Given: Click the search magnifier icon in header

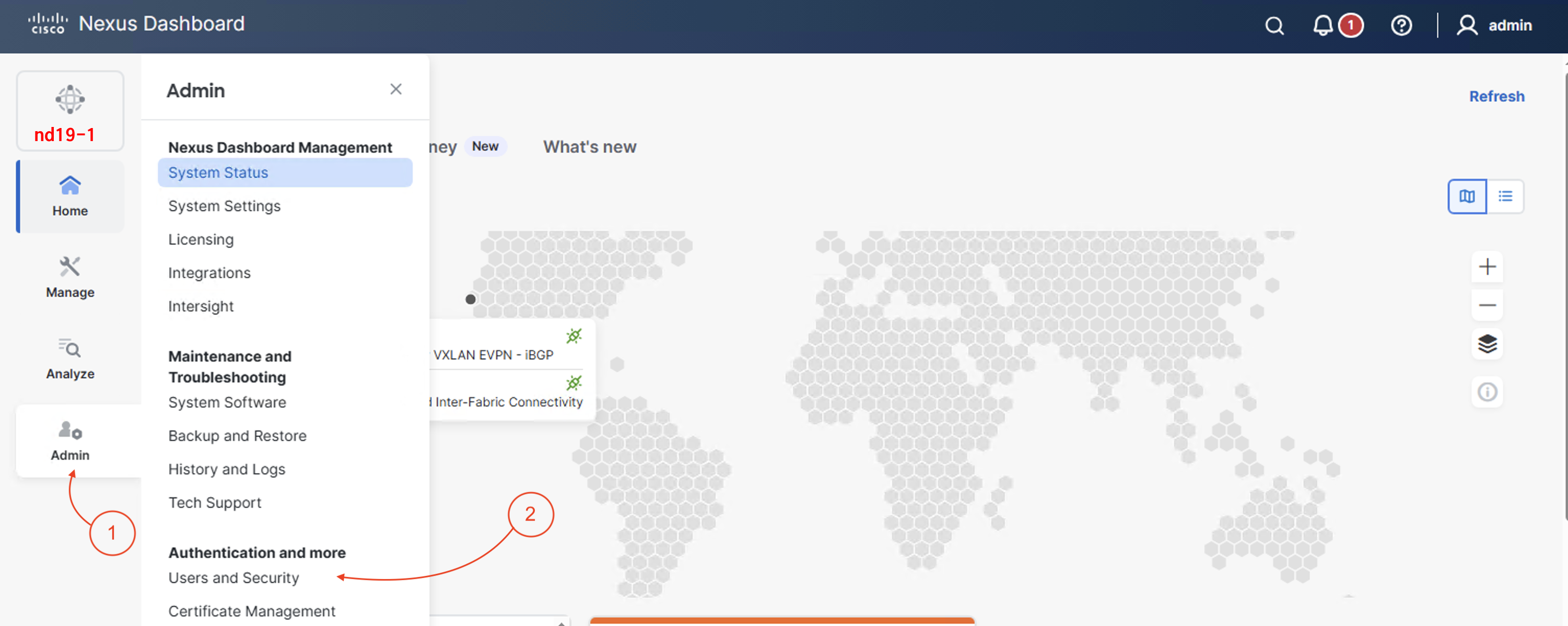Looking at the screenshot, I should point(1274,26).
